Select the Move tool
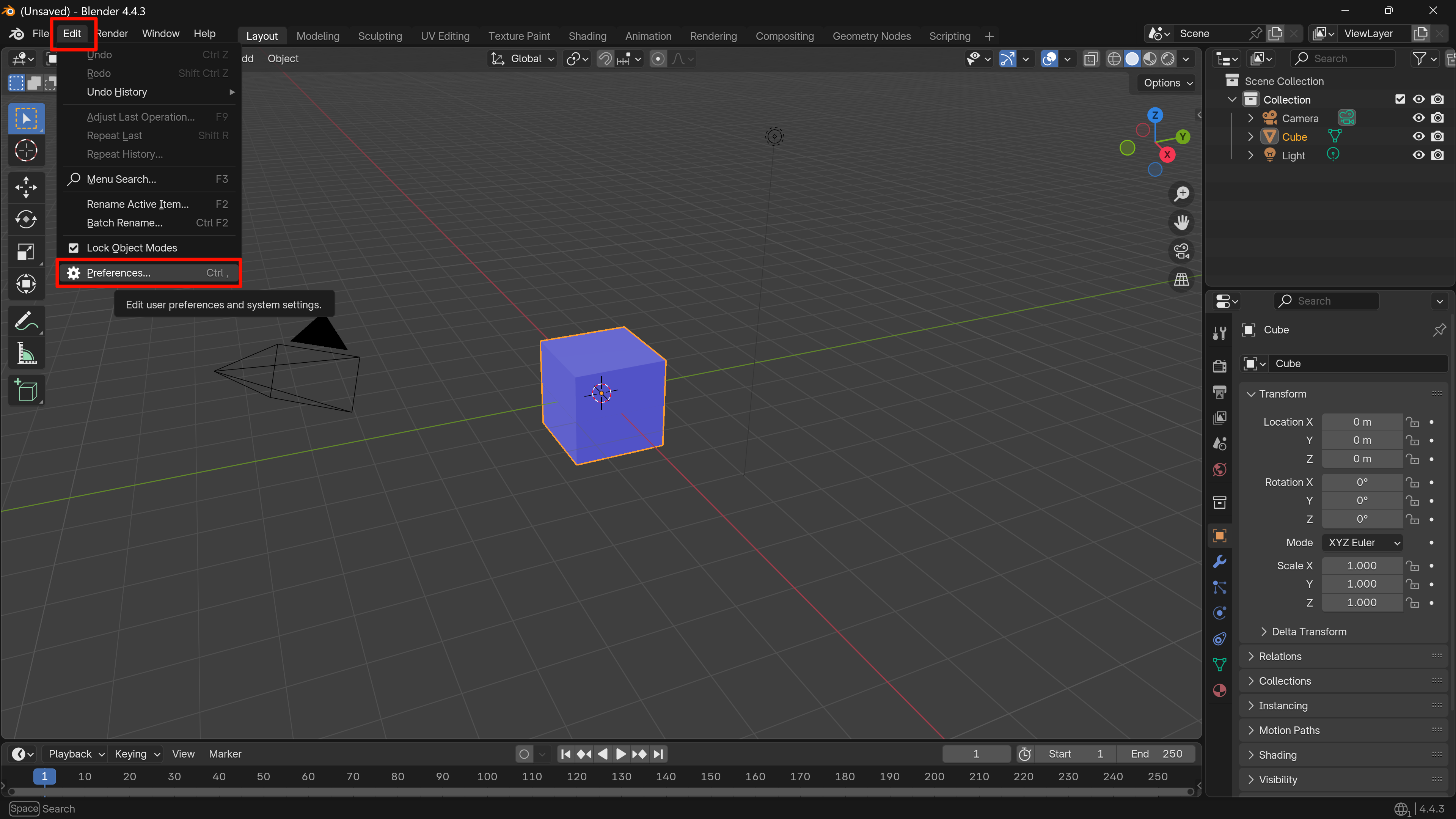This screenshot has height=819, width=1456. [x=26, y=187]
